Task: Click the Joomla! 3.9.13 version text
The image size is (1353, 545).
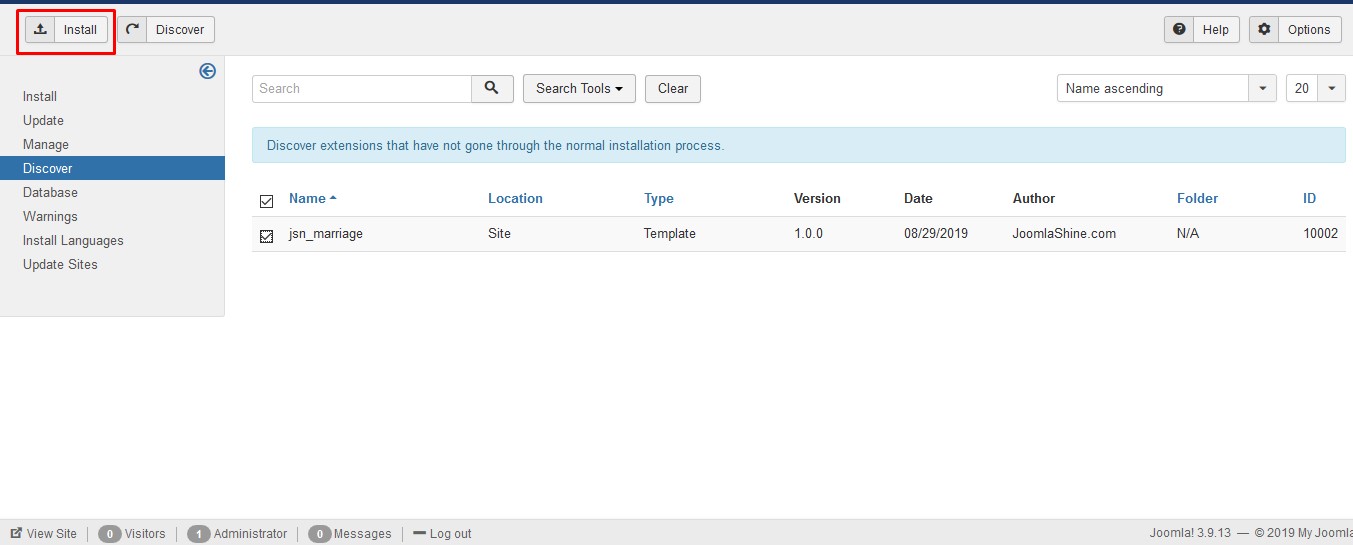Action: (x=1192, y=534)
